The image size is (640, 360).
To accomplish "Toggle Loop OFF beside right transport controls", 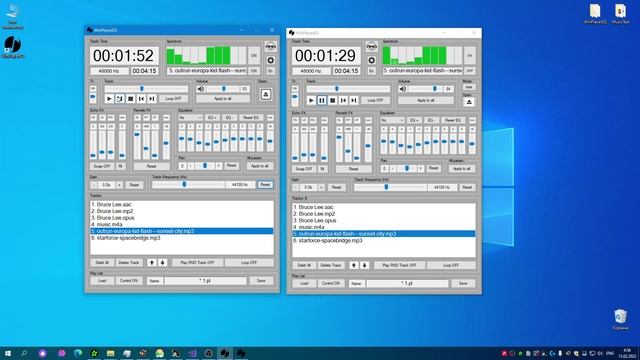I will click(x=376, y=100).
